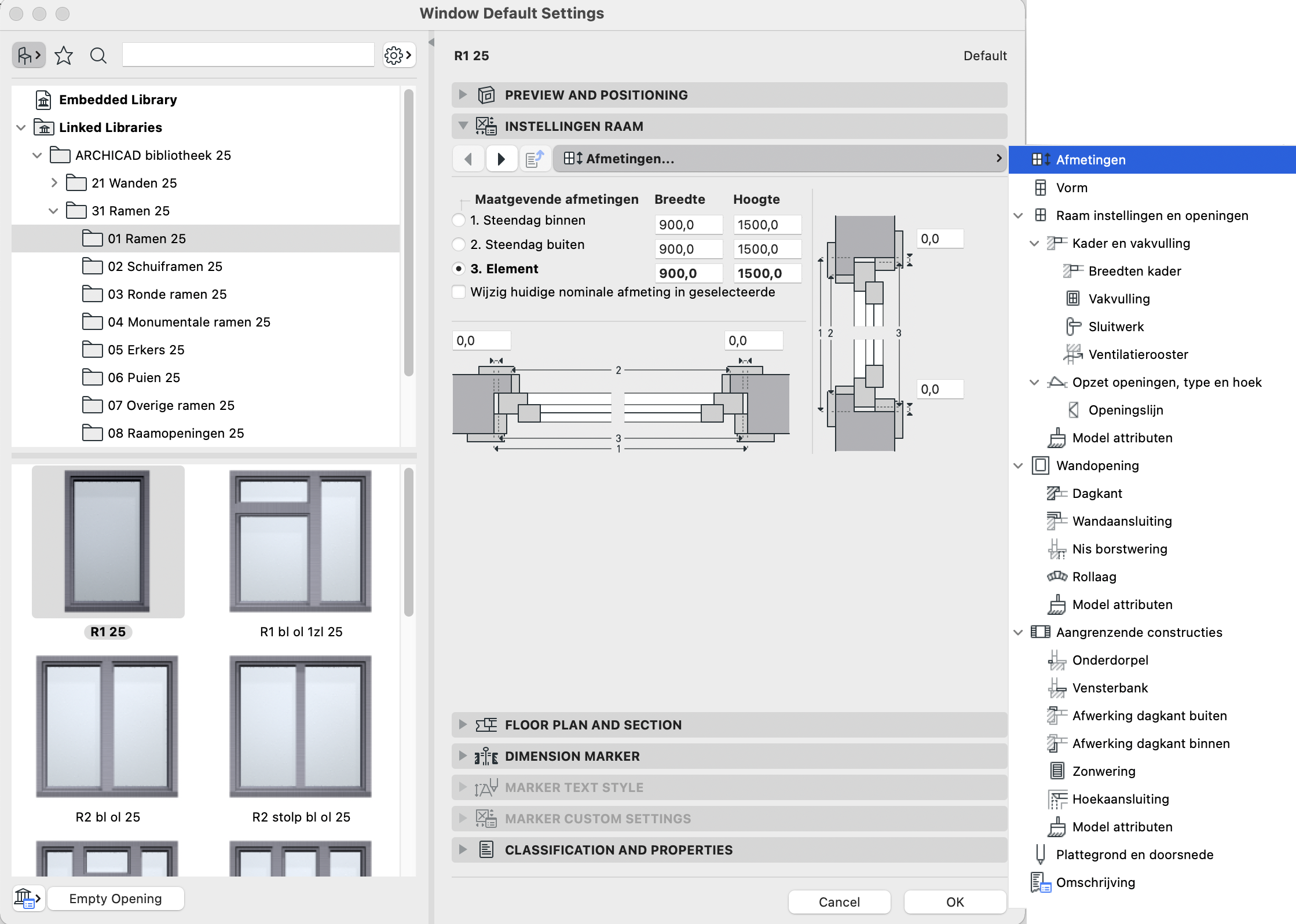This screenshot has height=924, width=1296.
Task: Click the Embedded Library icon
Action: [x=44, y=100]
